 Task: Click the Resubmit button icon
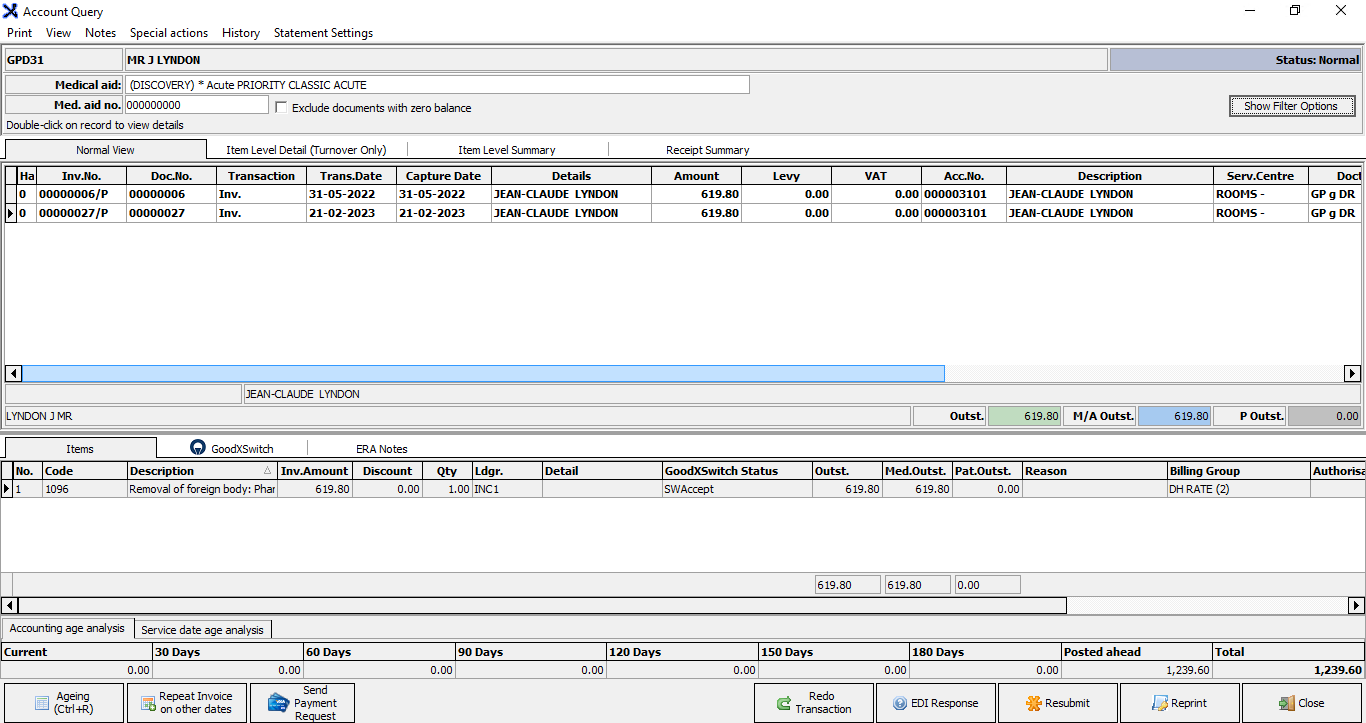click(1034, 703)
